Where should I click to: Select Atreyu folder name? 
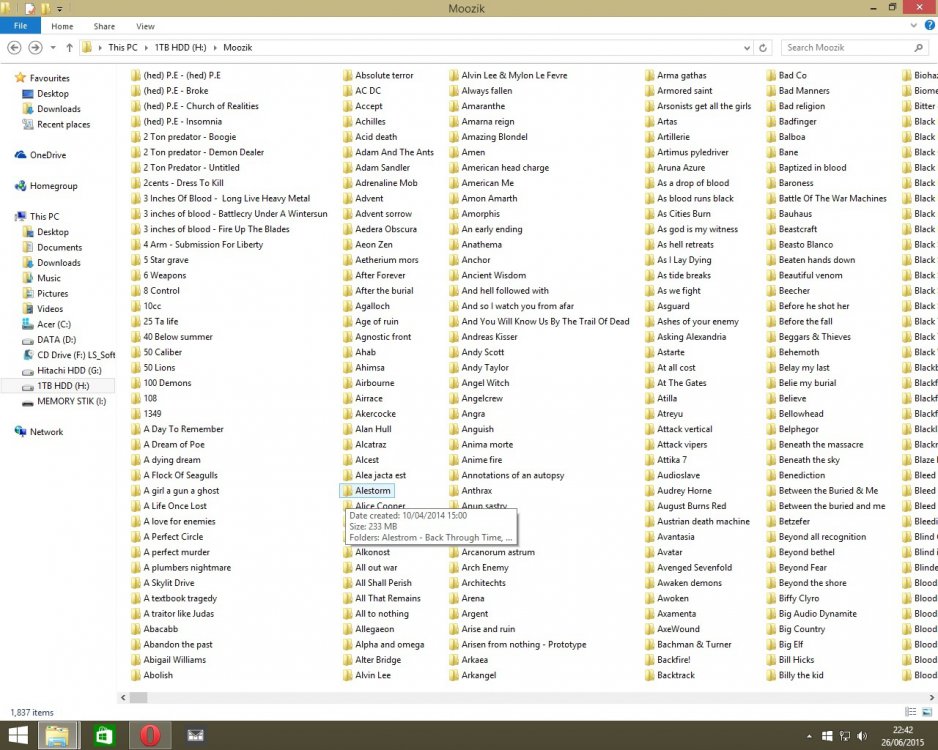click(x=670, y=414)
